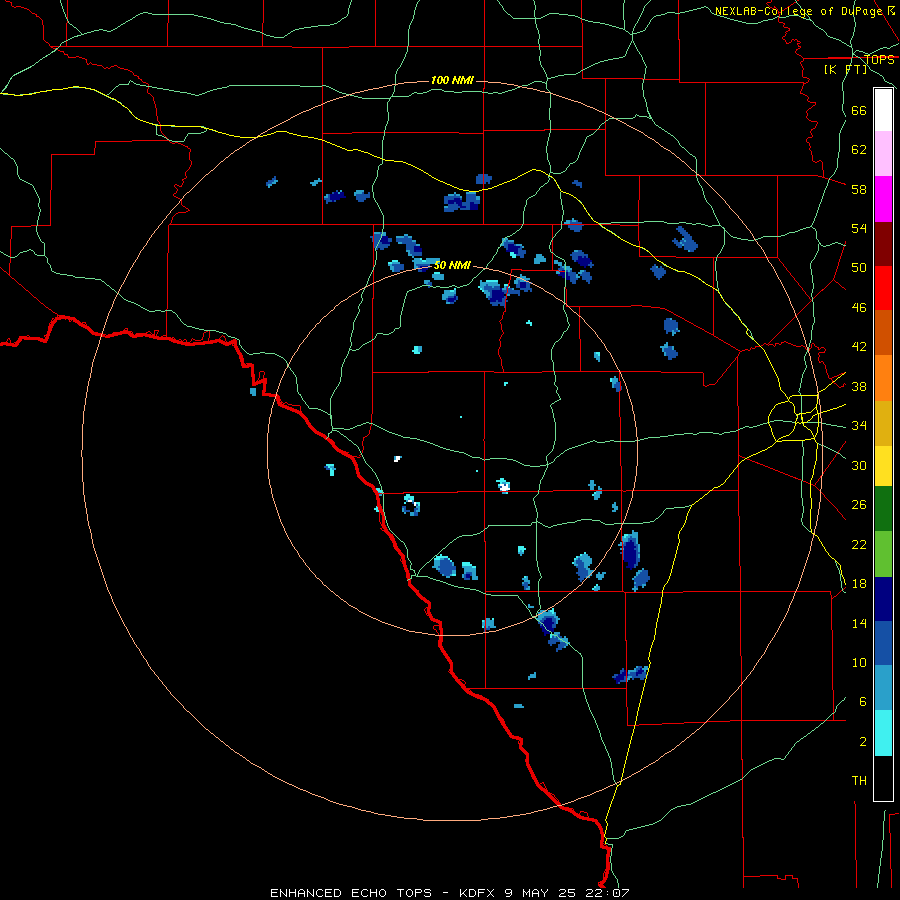Select the 58 scale label
This screenshot has height=900, width=900.
point(859,189)
